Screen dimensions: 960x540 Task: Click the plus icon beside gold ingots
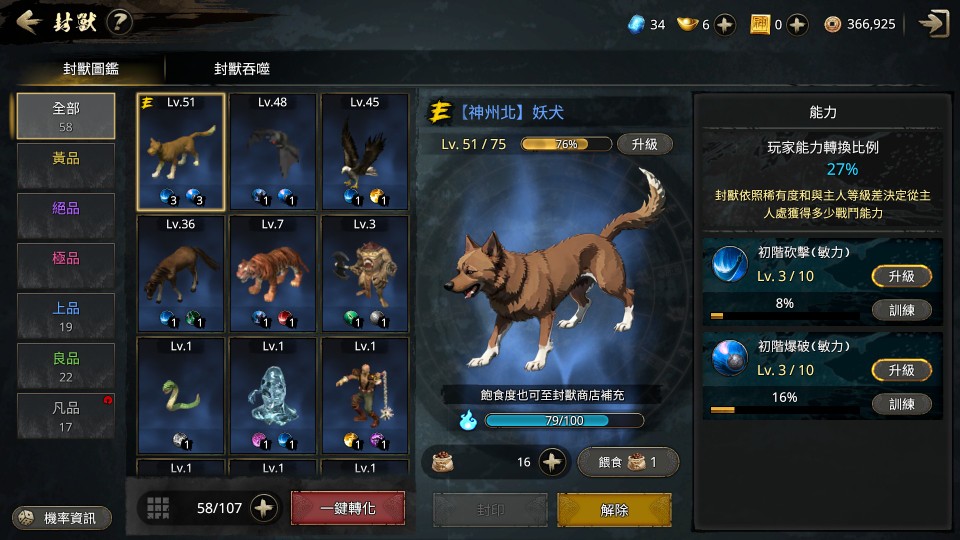pos(725,24)
